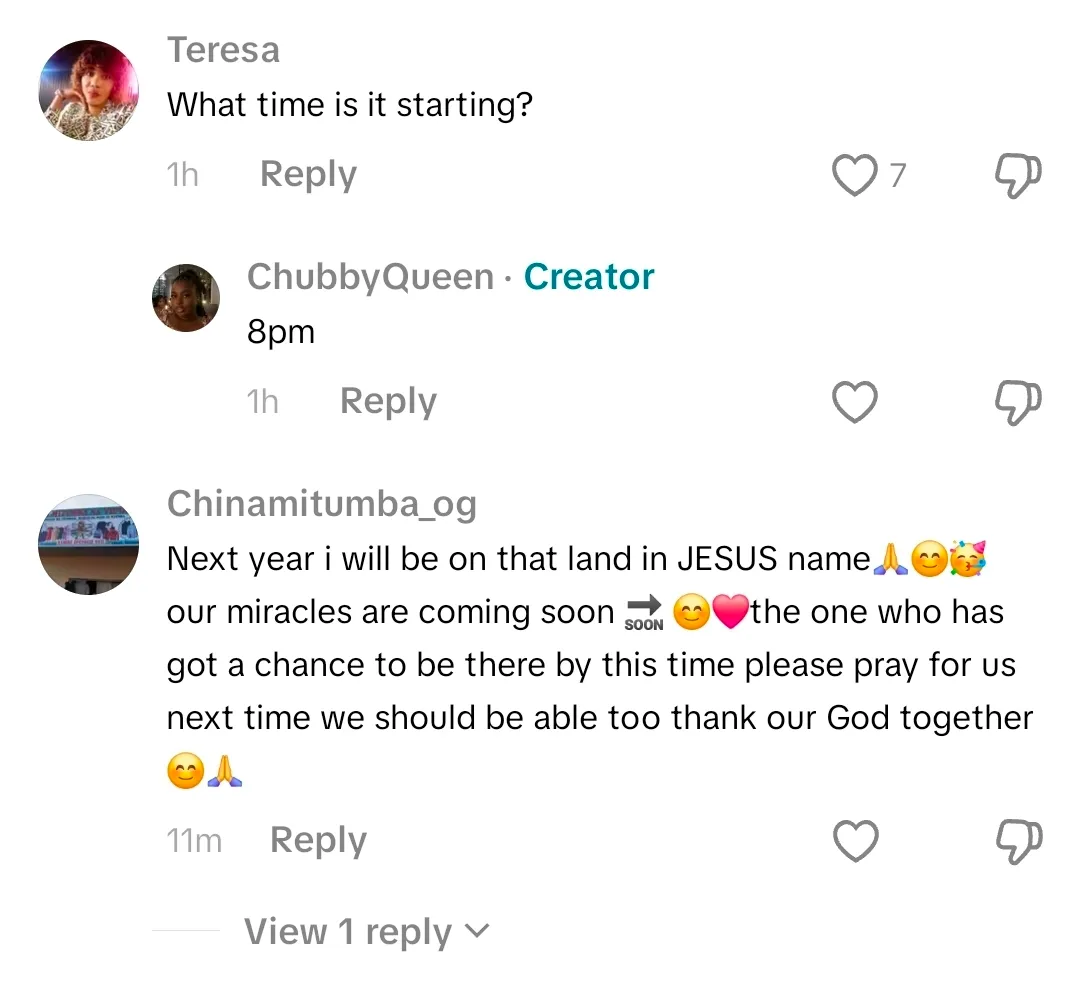This screenshot has width=1080, height=987.
Task: Reply to Chinamitumba_og's comment
Action: coord(318,841)
